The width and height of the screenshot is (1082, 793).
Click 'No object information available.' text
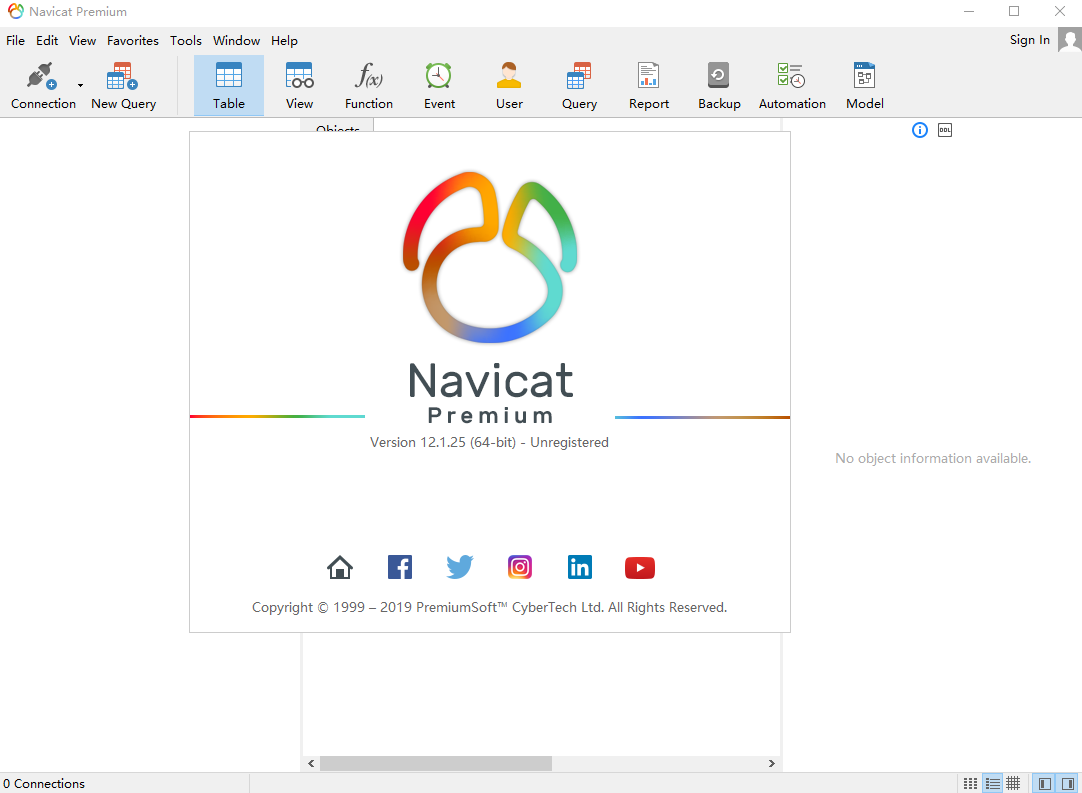[933, 458]
